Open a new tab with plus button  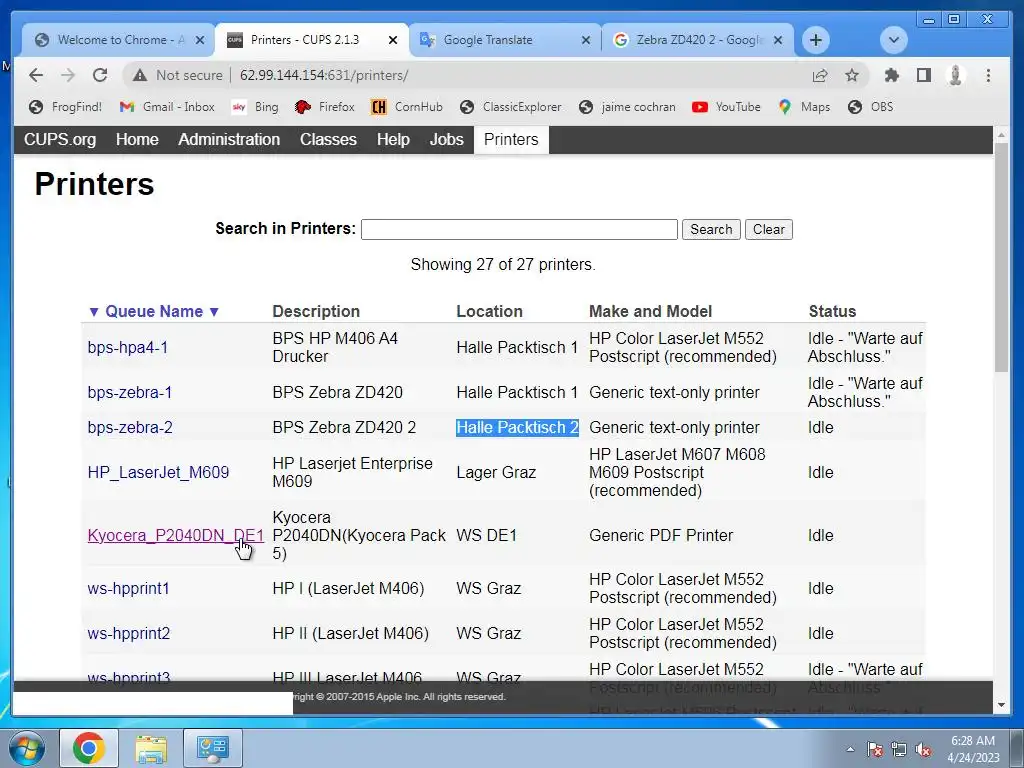(x=816, y=40)
